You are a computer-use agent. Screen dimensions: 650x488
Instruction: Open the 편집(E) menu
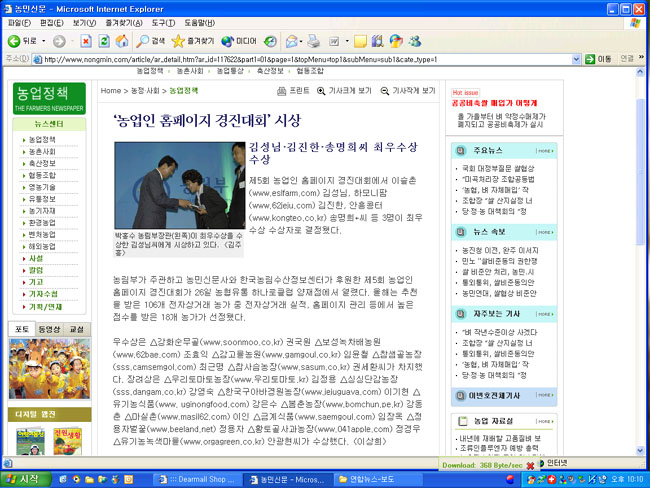pyautogui.click(x=51, y=23)
